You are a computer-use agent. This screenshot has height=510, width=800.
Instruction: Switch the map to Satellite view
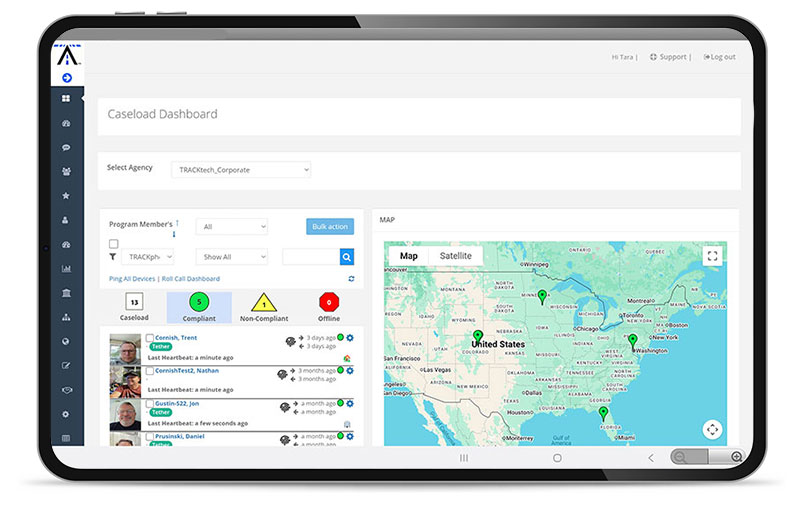point(455,256)
